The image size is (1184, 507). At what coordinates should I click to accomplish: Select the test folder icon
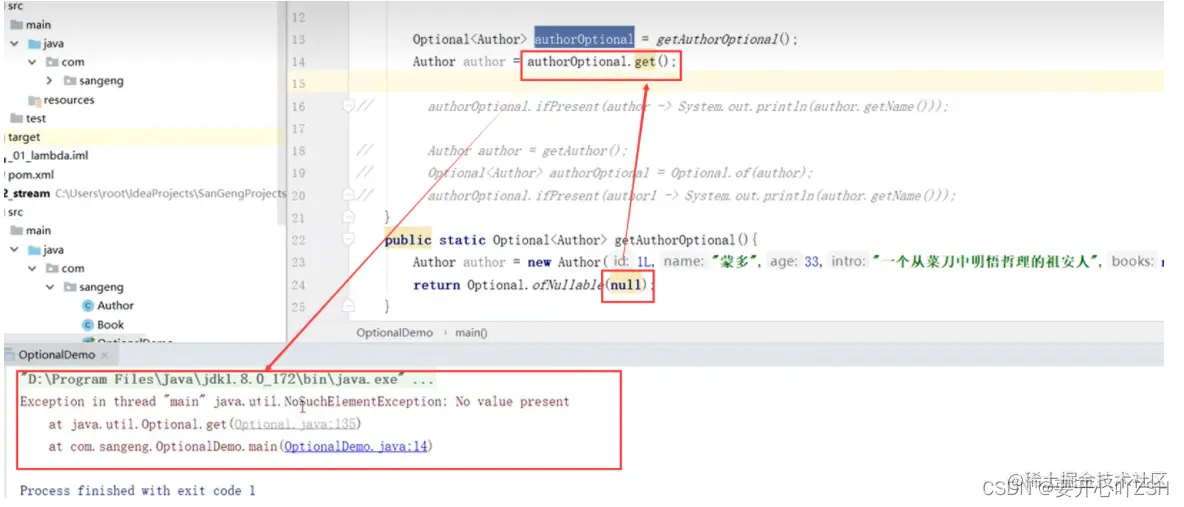[17, 119]
